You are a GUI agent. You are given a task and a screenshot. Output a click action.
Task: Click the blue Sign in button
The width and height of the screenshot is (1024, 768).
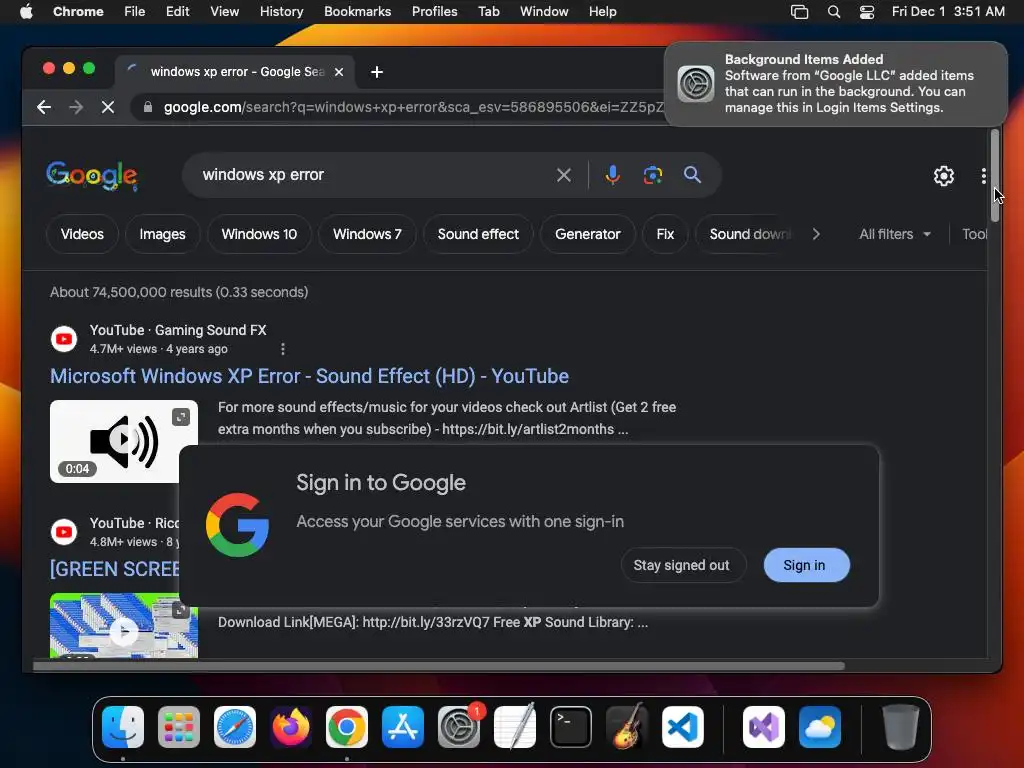click(806, 565)
